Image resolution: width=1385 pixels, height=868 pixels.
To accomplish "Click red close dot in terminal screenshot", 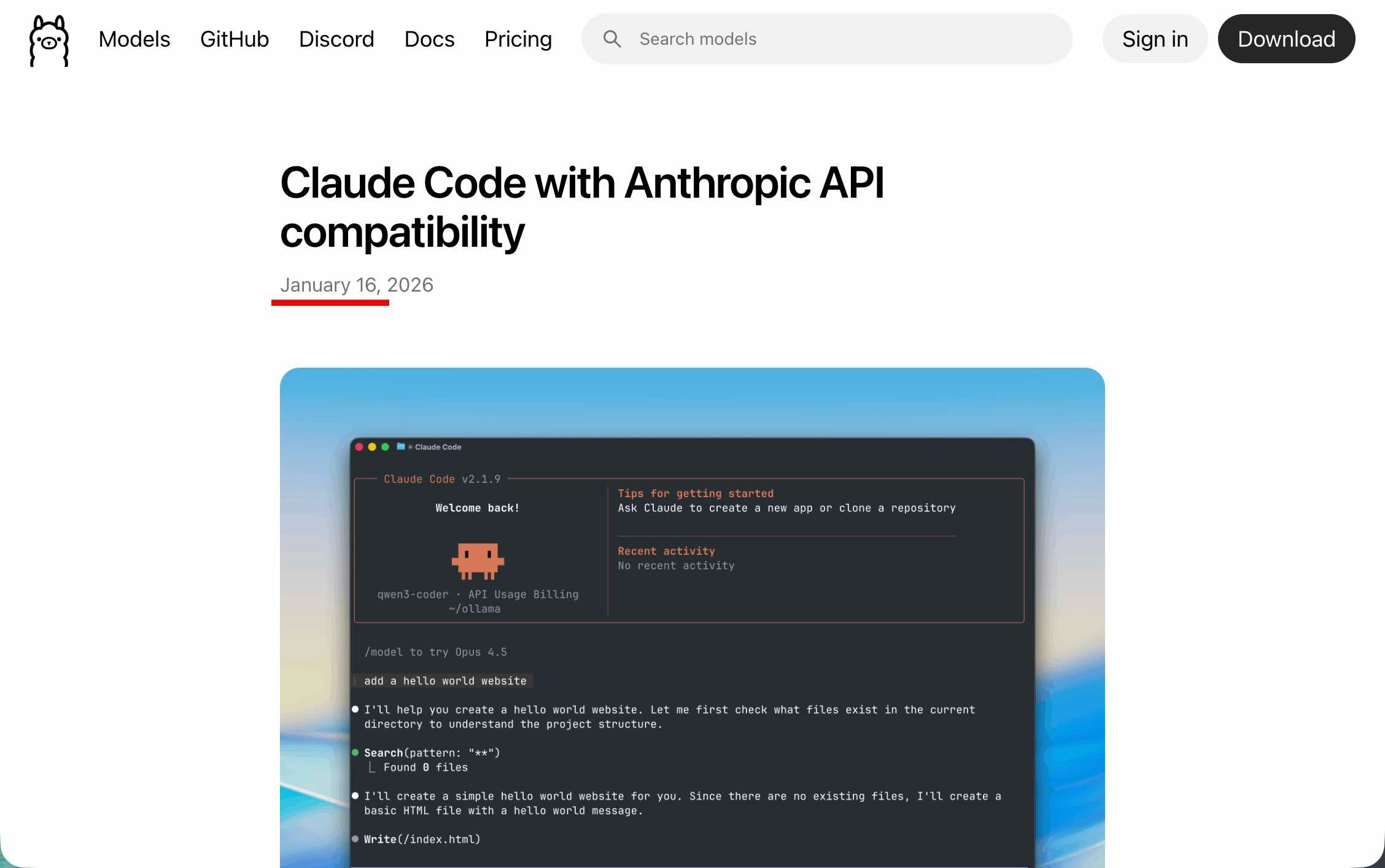I will coord(359,447).
